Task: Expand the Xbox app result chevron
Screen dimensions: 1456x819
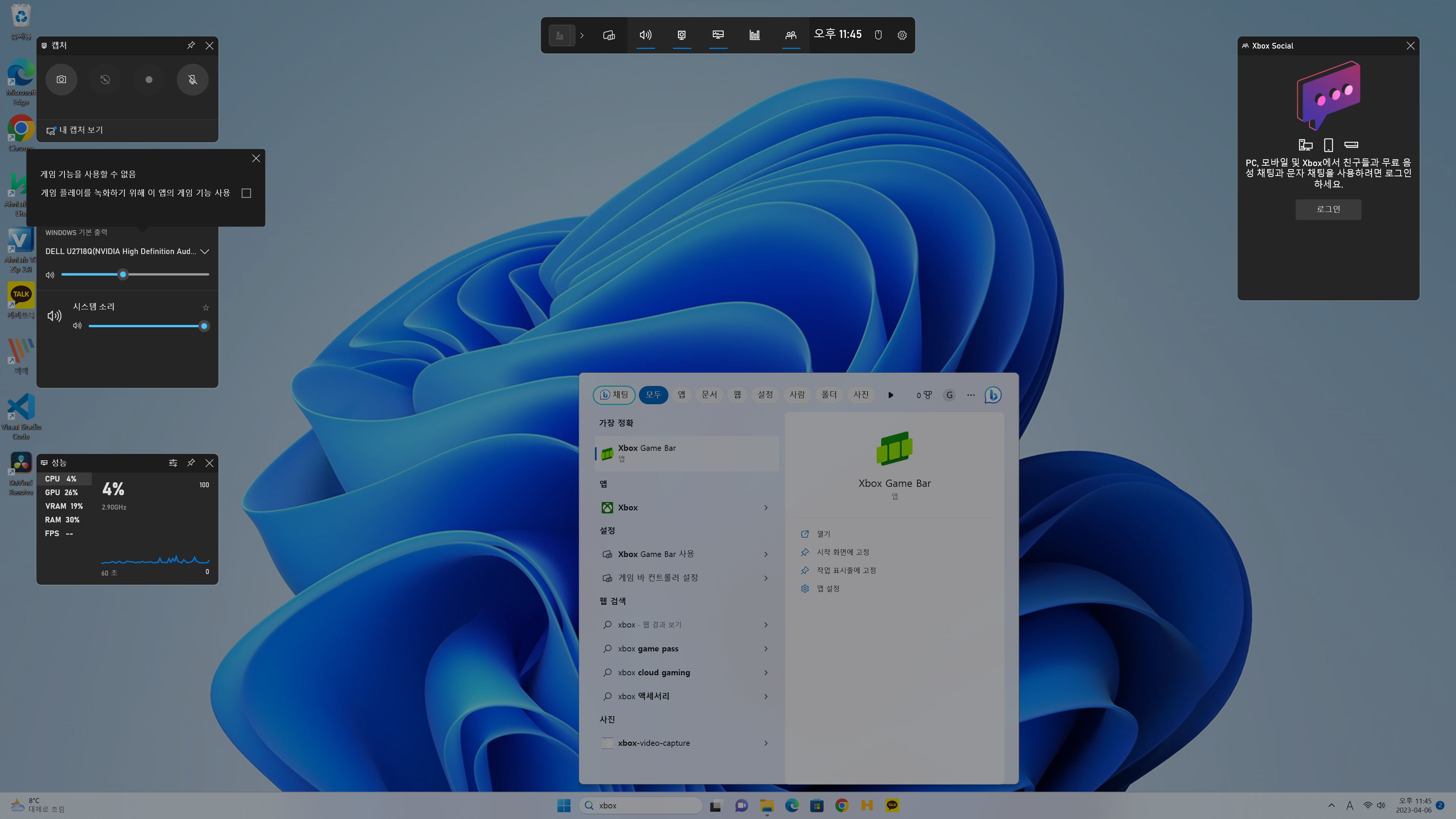Action: tap(766, 508)
